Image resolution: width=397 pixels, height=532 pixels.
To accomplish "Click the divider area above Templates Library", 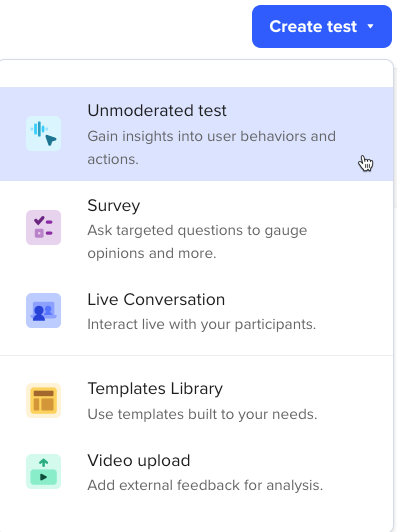I will [x=196, y=356].
